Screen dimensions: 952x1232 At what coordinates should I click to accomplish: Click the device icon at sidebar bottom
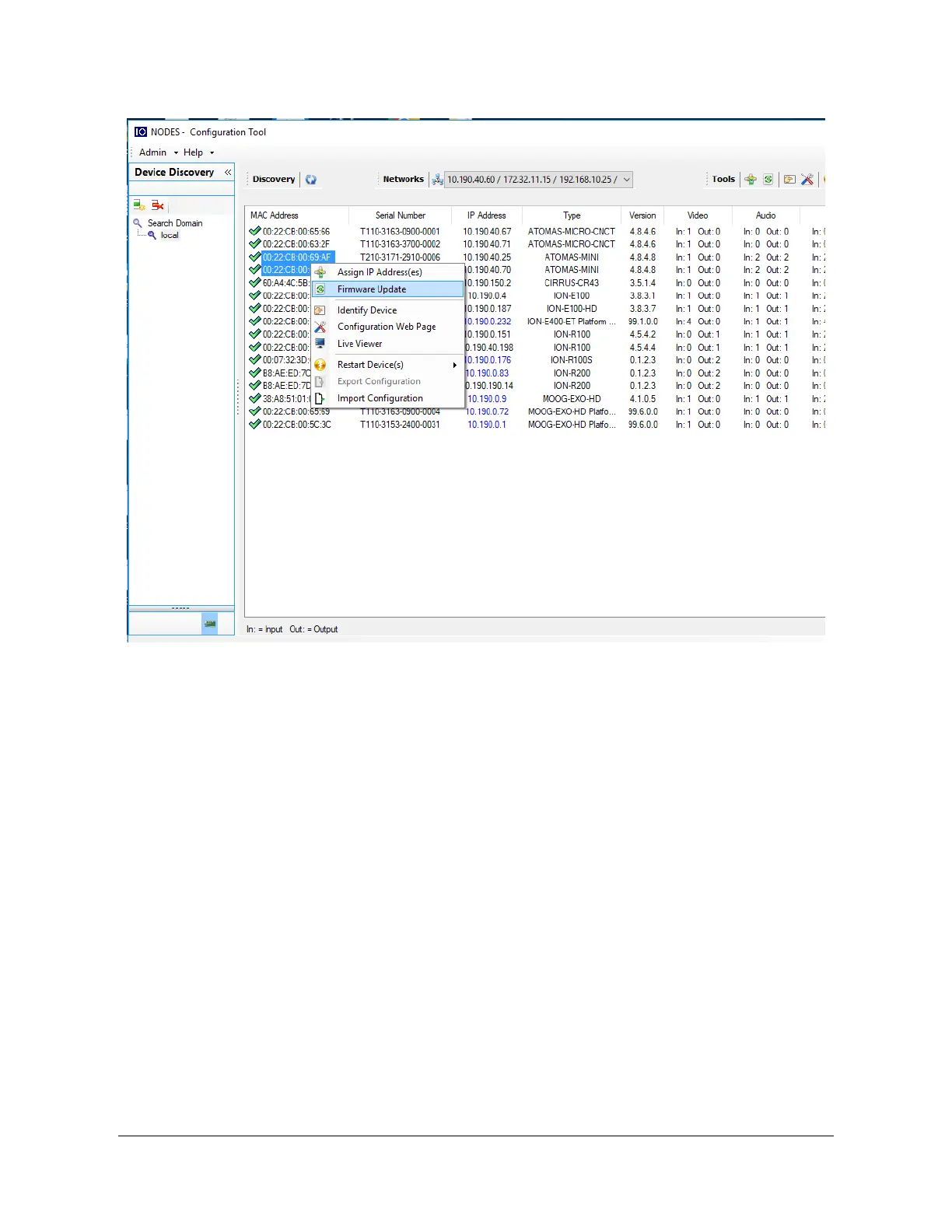click(x=209, y=624)
